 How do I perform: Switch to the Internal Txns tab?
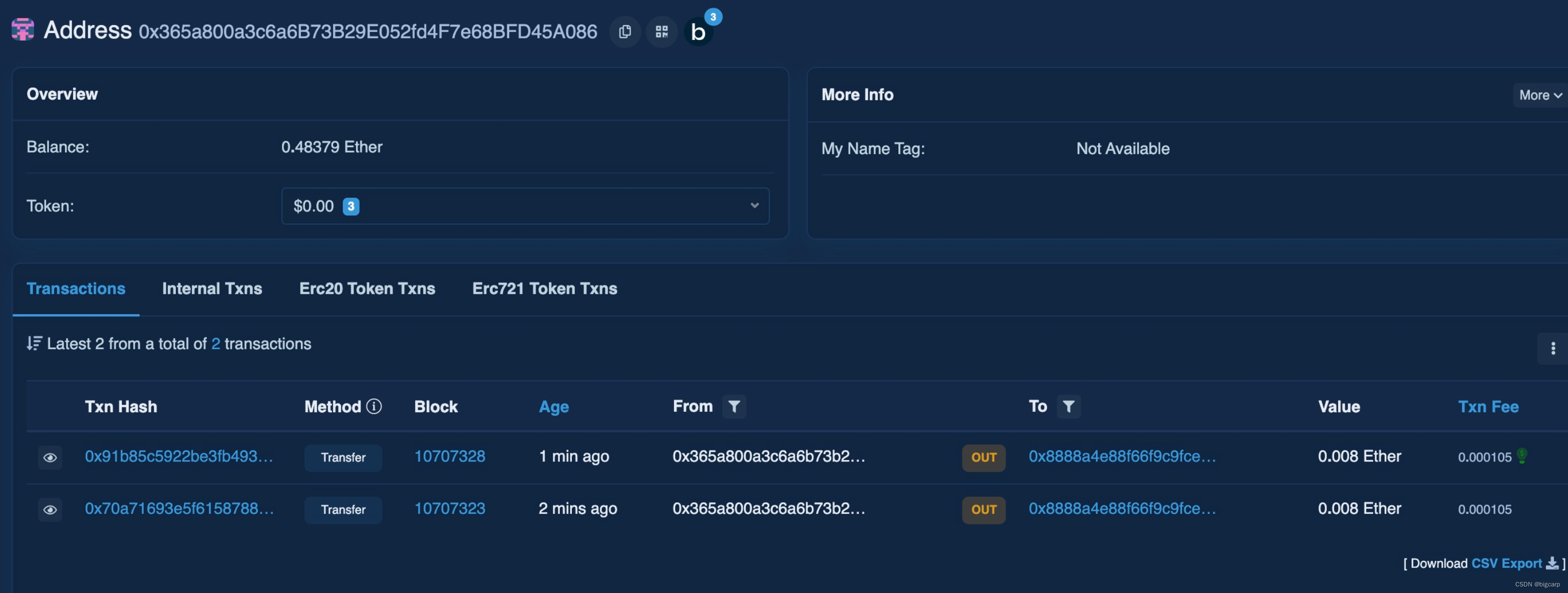pyautogui.click(x=212, y=288)
